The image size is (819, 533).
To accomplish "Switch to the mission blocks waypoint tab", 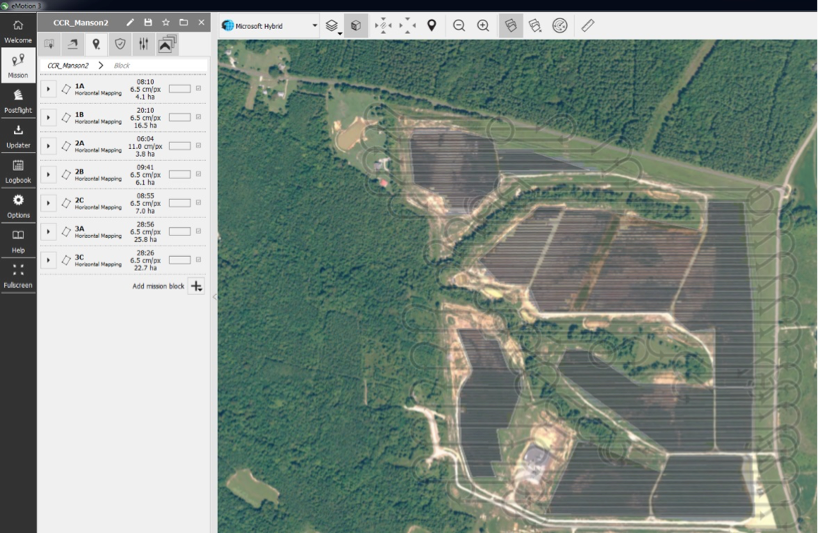I will coord(96,44).
